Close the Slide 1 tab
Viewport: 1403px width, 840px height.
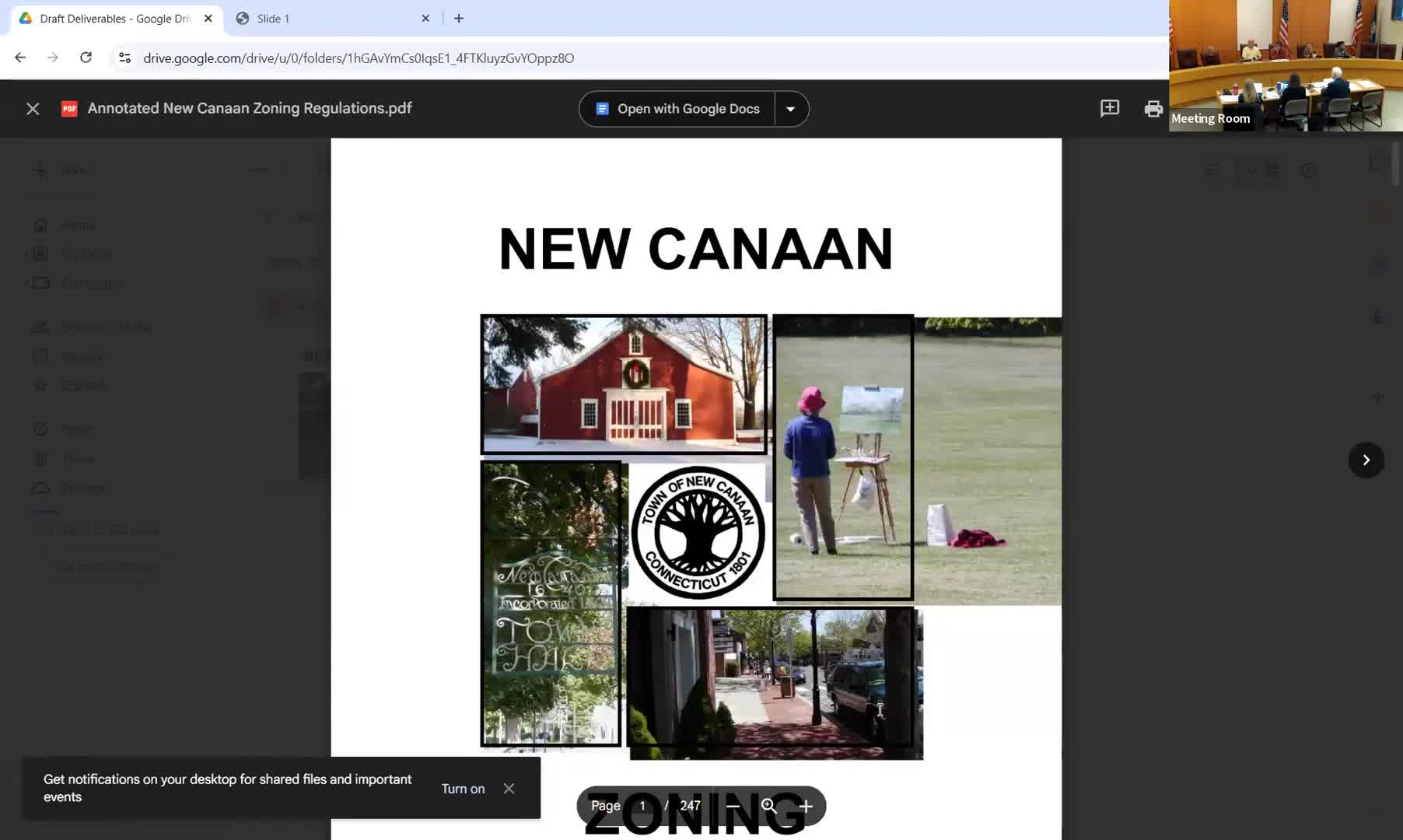click(425, 19)
